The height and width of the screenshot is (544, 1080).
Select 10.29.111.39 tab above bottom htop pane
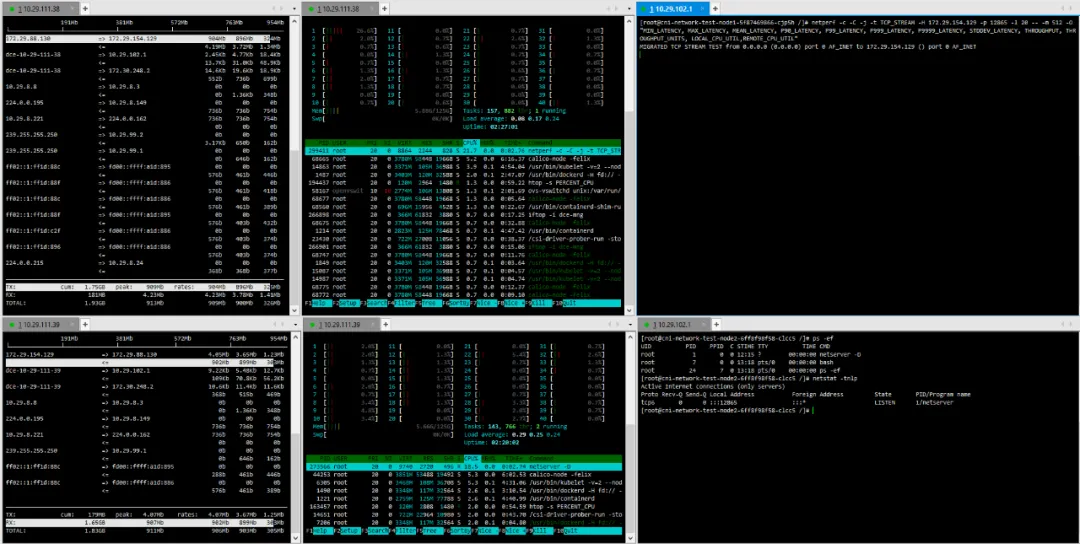[341, 324]
